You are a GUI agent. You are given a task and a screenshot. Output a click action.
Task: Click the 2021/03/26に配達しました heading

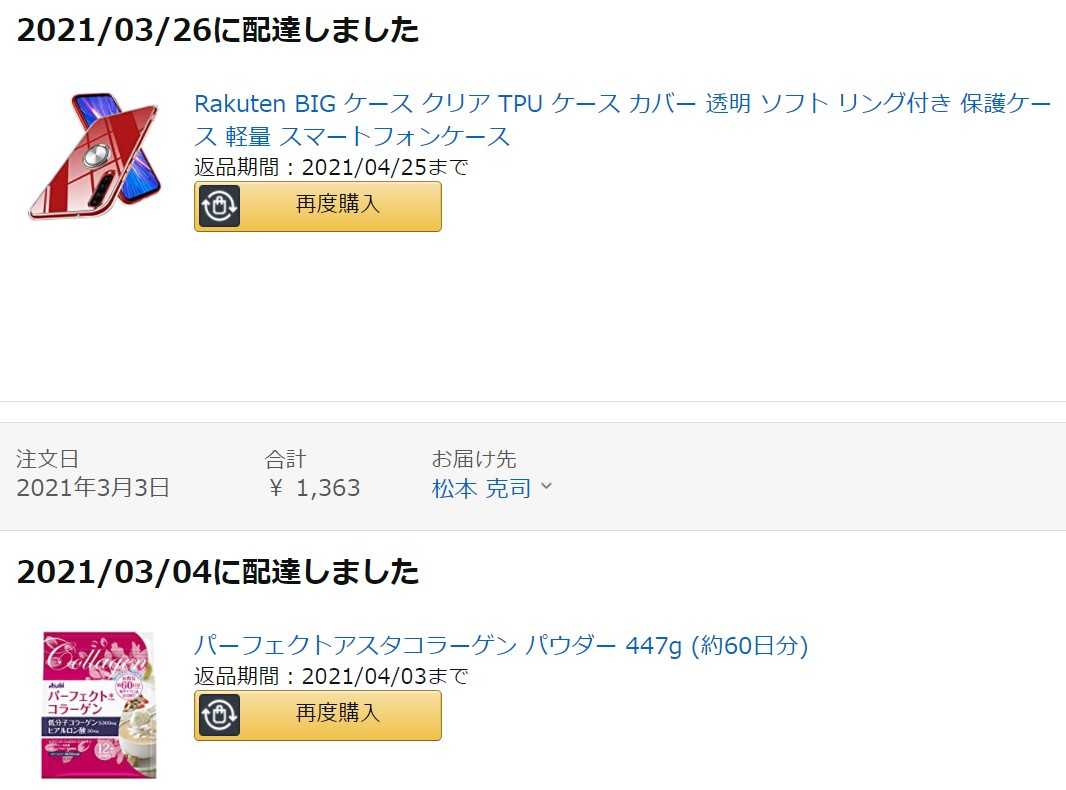[218, 31]
